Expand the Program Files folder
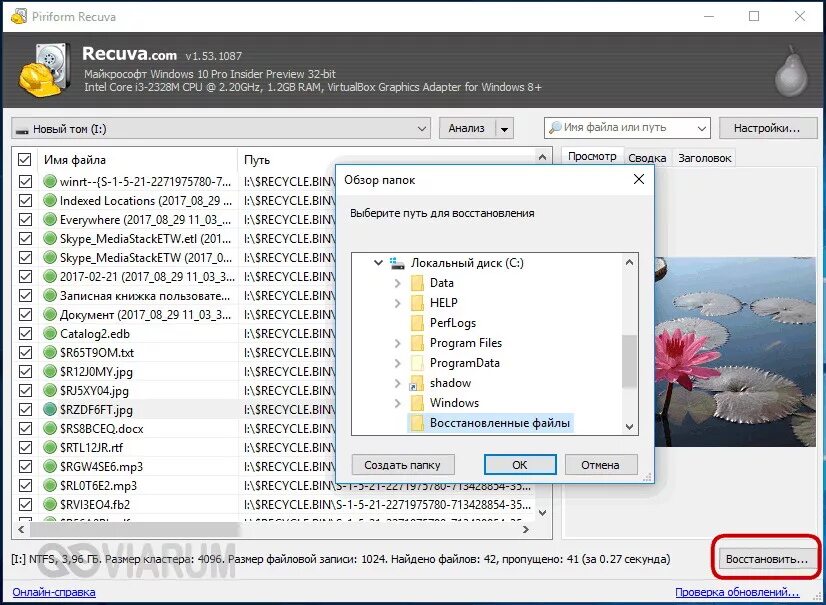 coord(398,343)
